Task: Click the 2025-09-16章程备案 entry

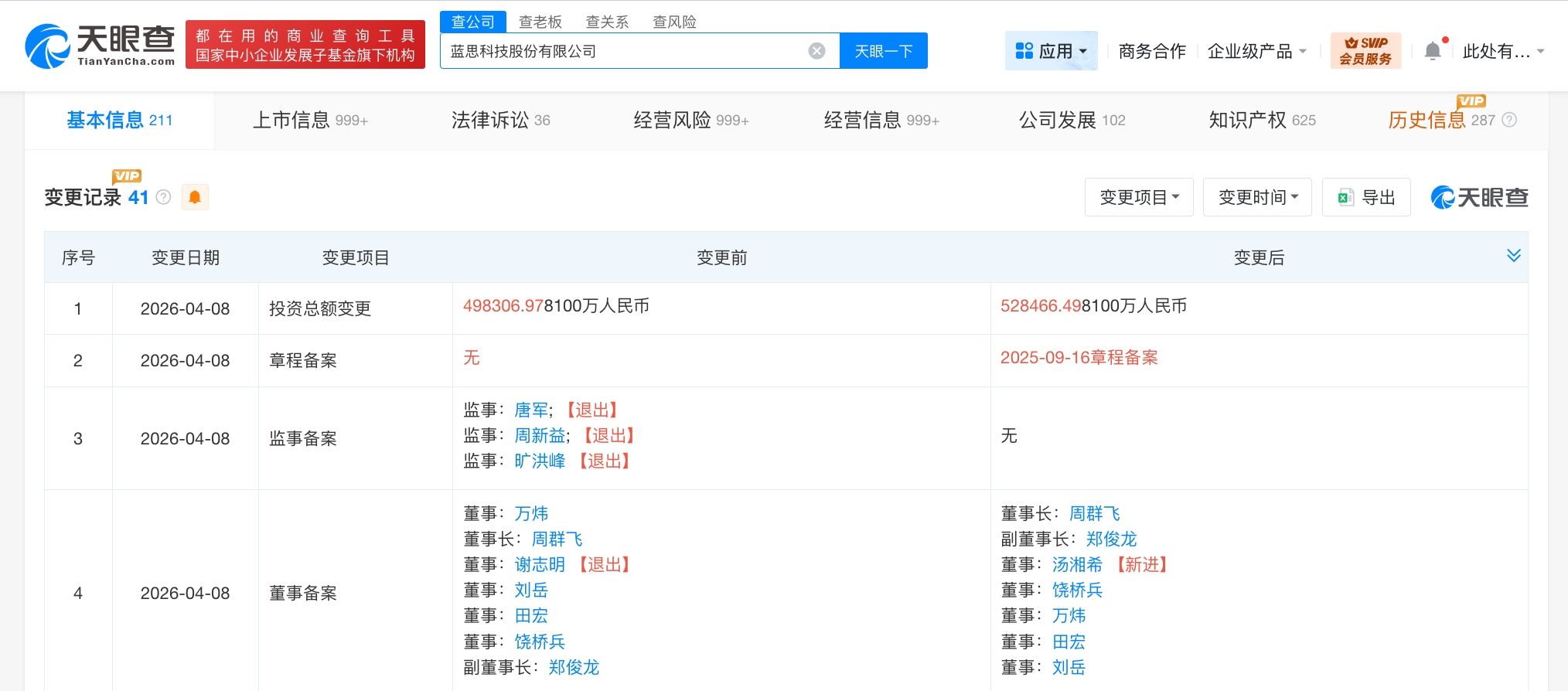Action: [x=1079, y=357]
